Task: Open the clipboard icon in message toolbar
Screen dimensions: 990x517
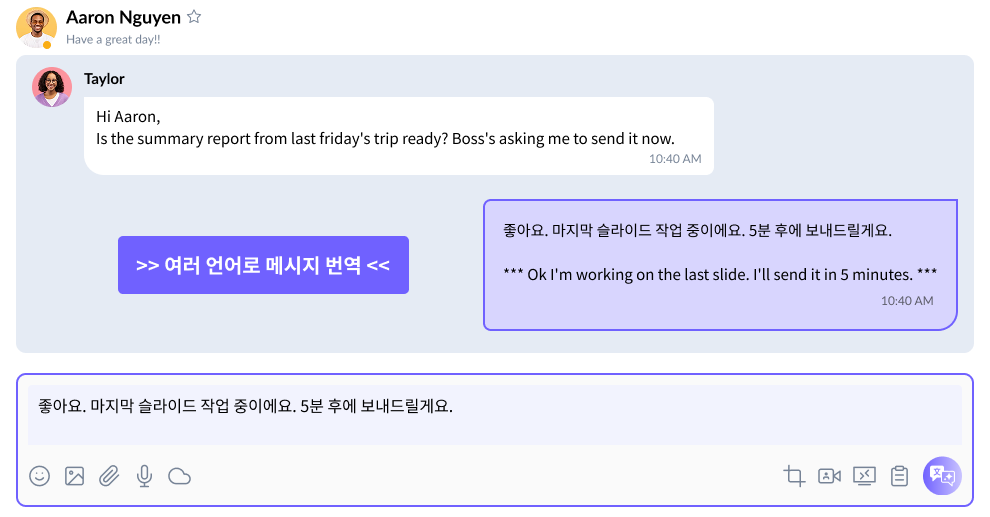Action: pyautogui.click(x=899, y=476)
